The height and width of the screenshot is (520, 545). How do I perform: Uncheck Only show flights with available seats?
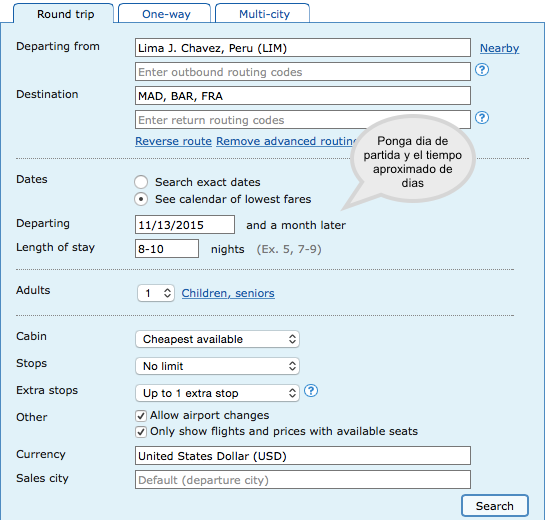pyautogui.click(x=141, y=432)
